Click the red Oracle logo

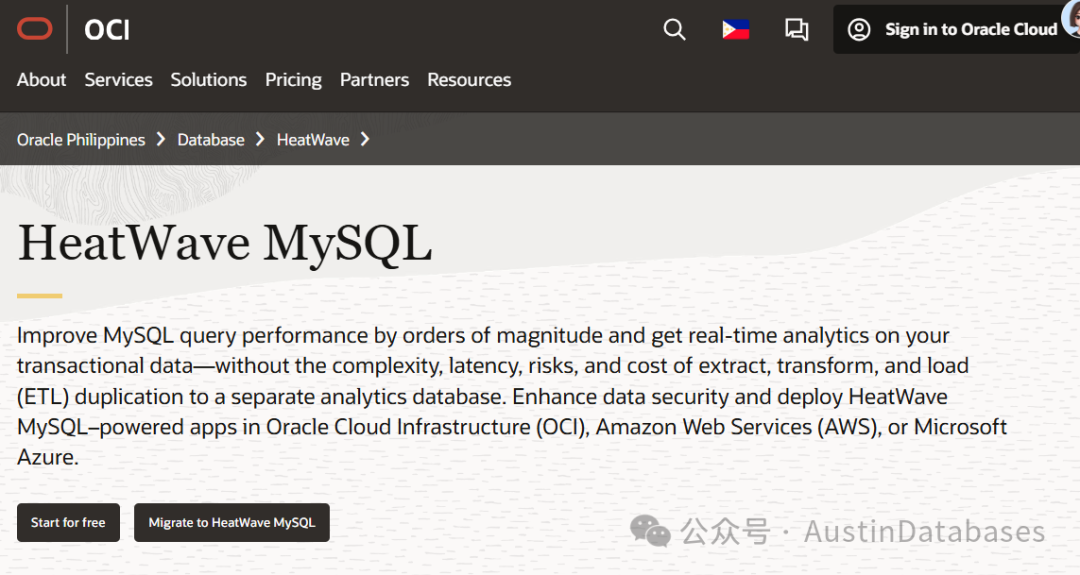tap(34, 29)
